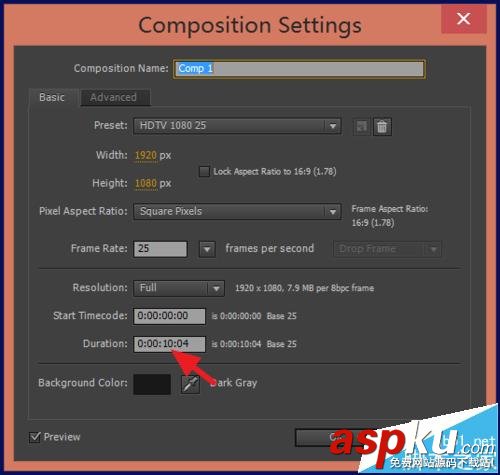
Task: Click the save preset icon
Action: [x=362, y=127]
